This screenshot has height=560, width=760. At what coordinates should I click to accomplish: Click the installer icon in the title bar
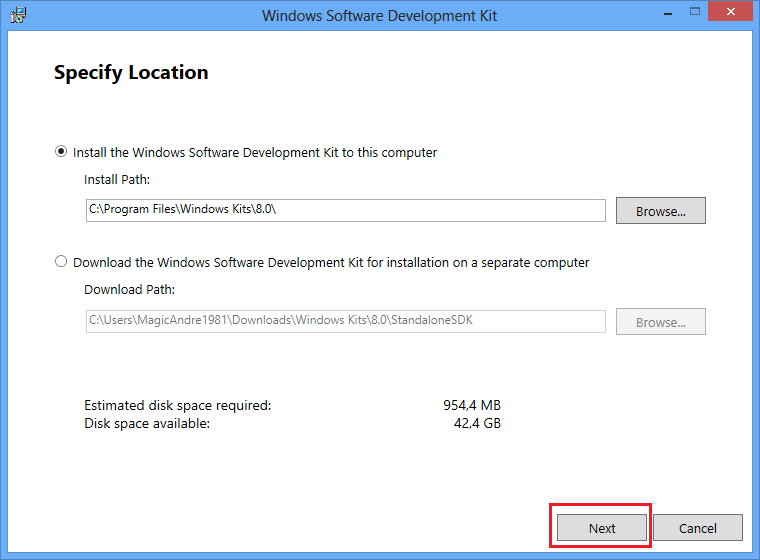pyautogui.click(x=18, y=15)
